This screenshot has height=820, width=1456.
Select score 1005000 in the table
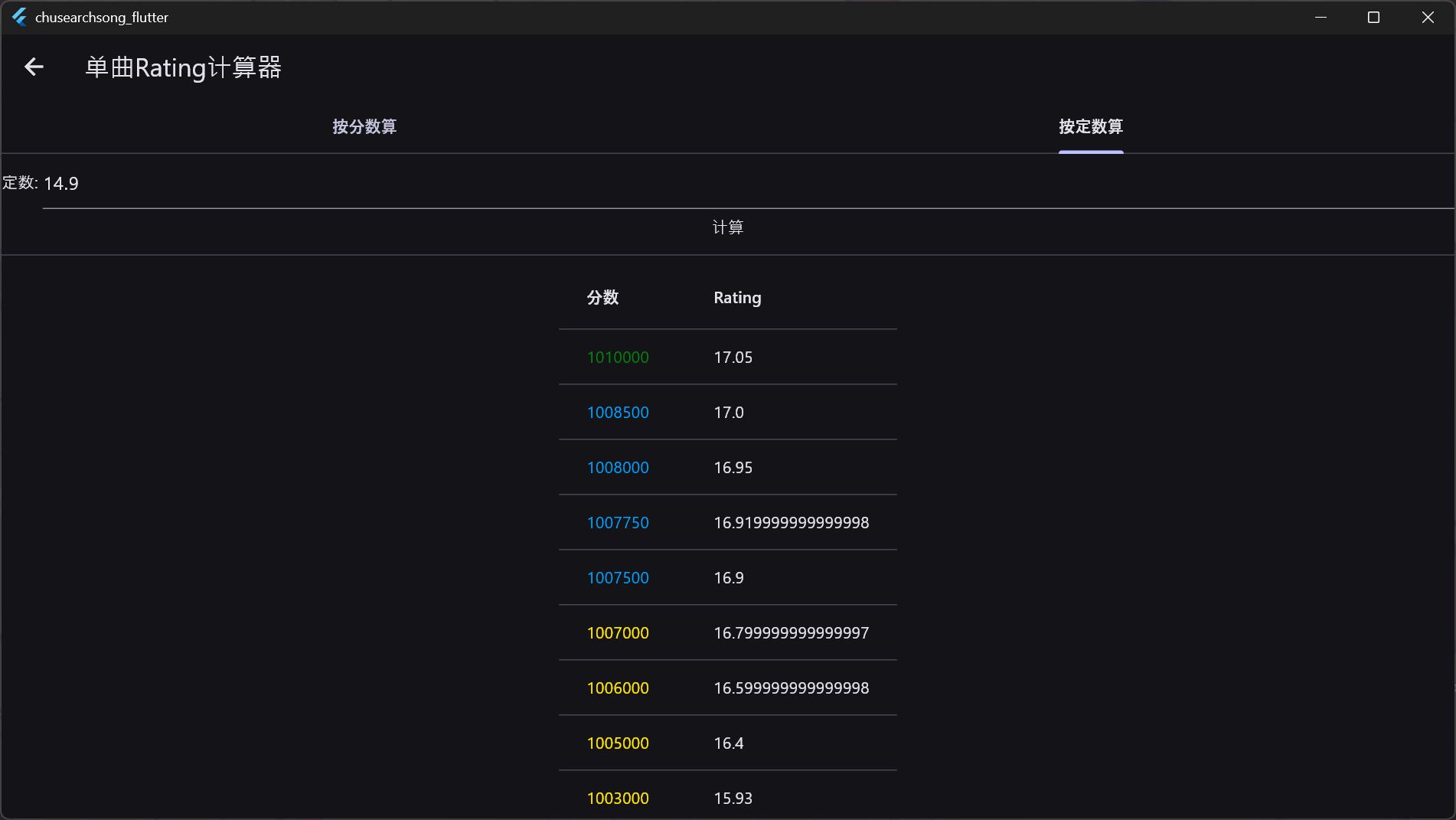click(x=618, y=743)
